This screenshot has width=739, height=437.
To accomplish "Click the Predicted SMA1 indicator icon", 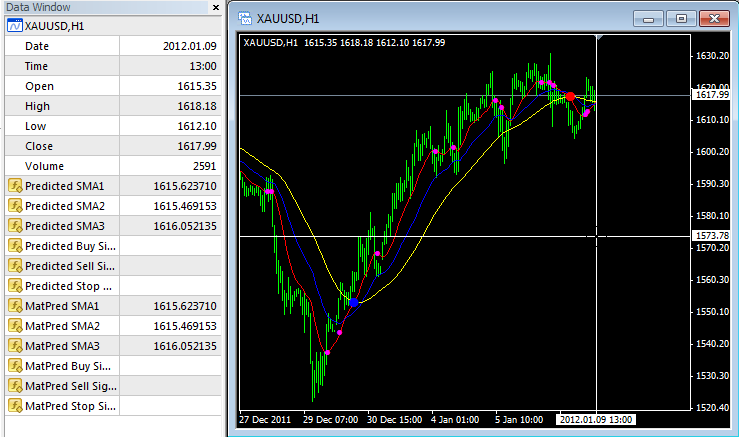I will click(x=15, y=186).
